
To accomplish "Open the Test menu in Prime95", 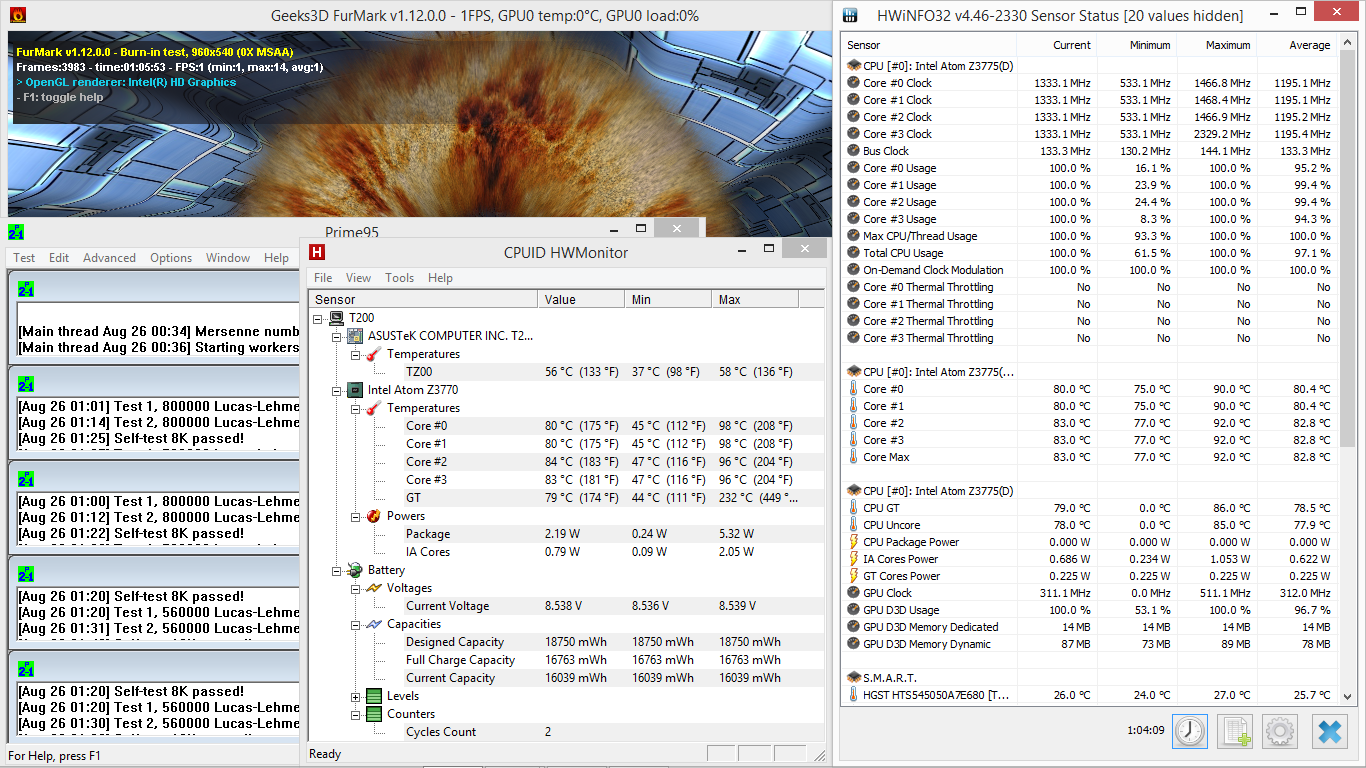I will [x=24, y=258].
